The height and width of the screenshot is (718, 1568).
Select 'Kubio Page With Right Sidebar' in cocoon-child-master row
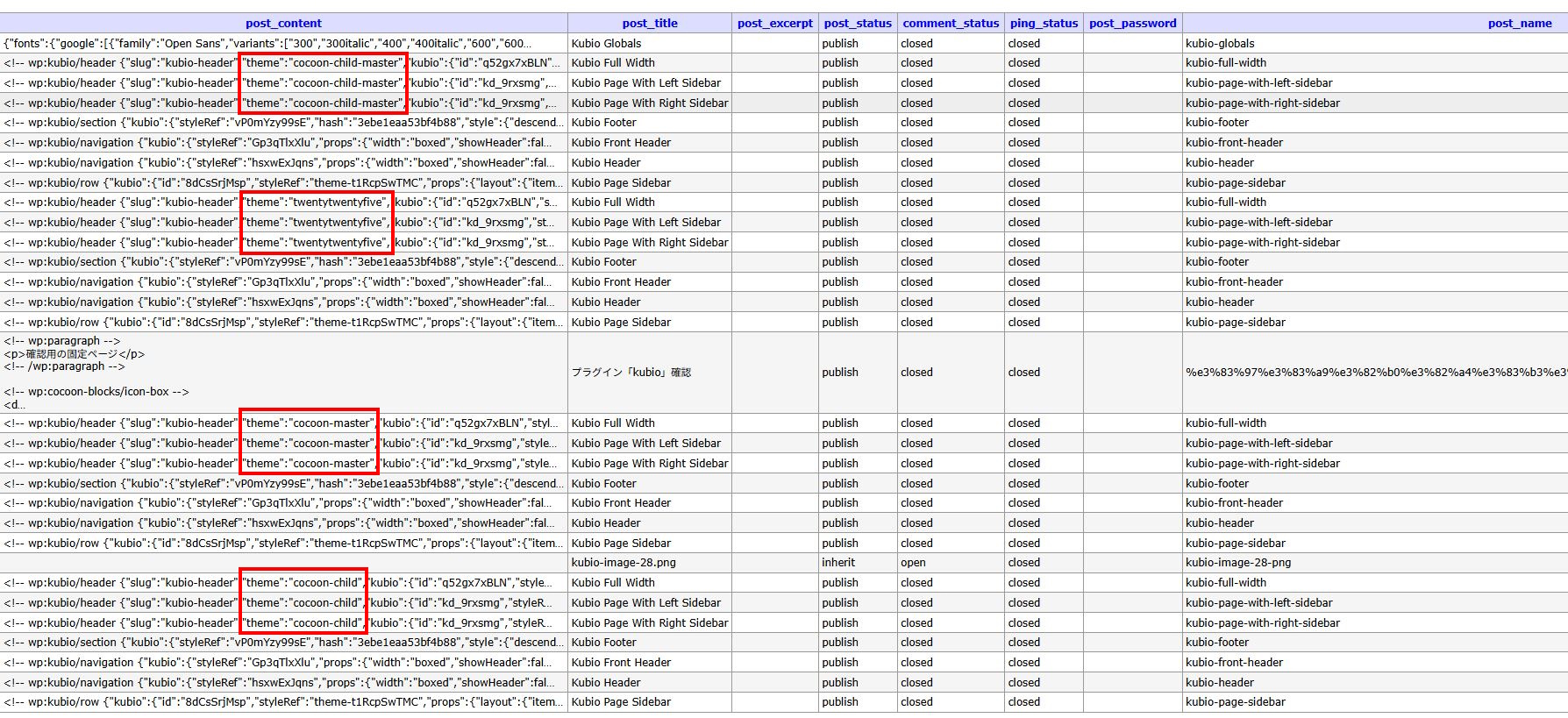pos(650,103)
